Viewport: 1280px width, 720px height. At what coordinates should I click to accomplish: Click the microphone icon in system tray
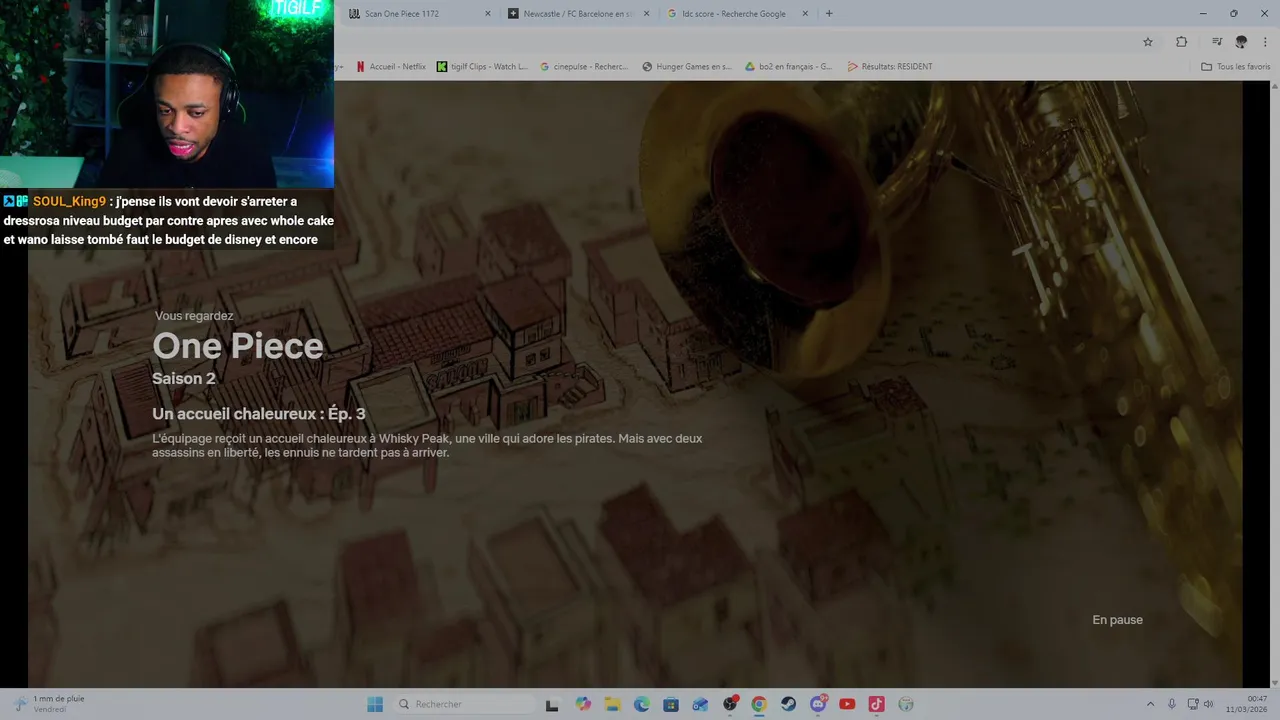pyautogui.click(x=1172, y=704)
